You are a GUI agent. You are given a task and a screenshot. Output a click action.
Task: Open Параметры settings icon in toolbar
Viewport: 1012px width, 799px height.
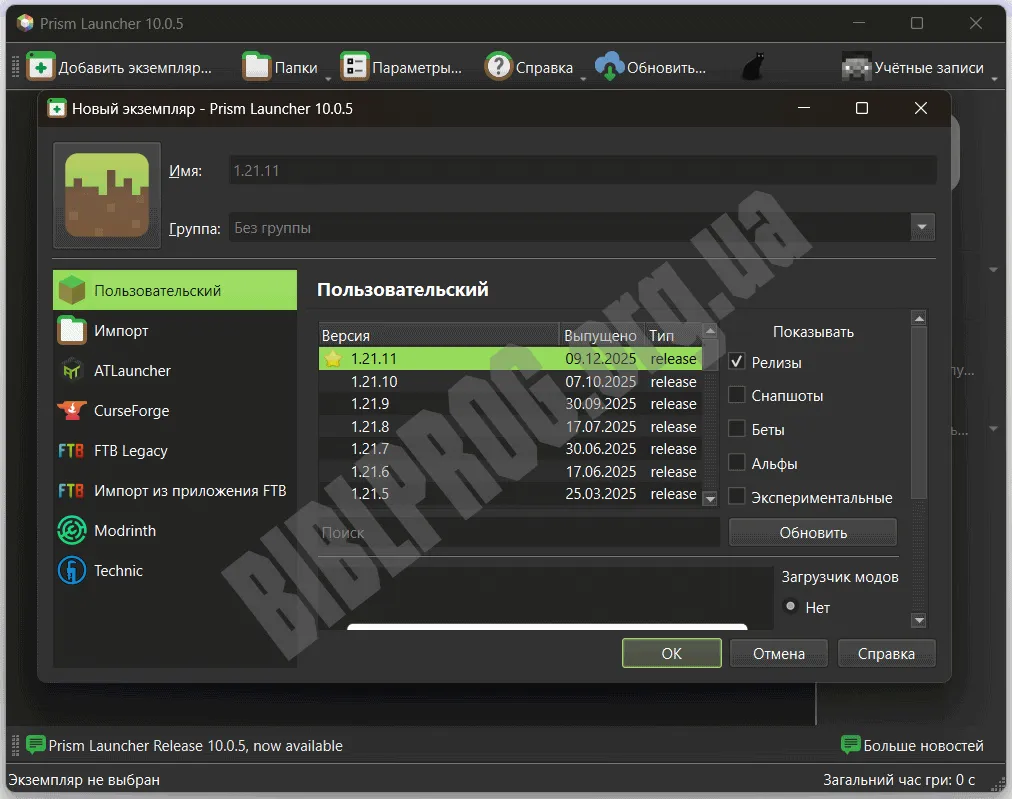(x=354, y=66)
